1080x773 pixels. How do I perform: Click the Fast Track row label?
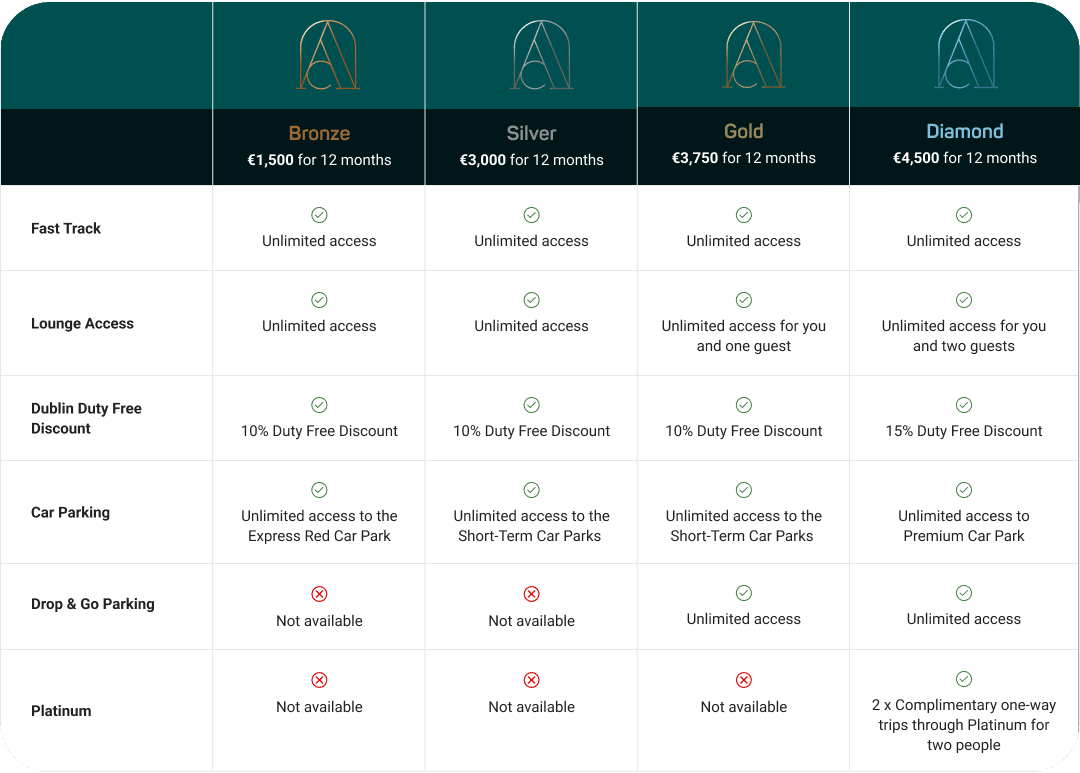66,228
